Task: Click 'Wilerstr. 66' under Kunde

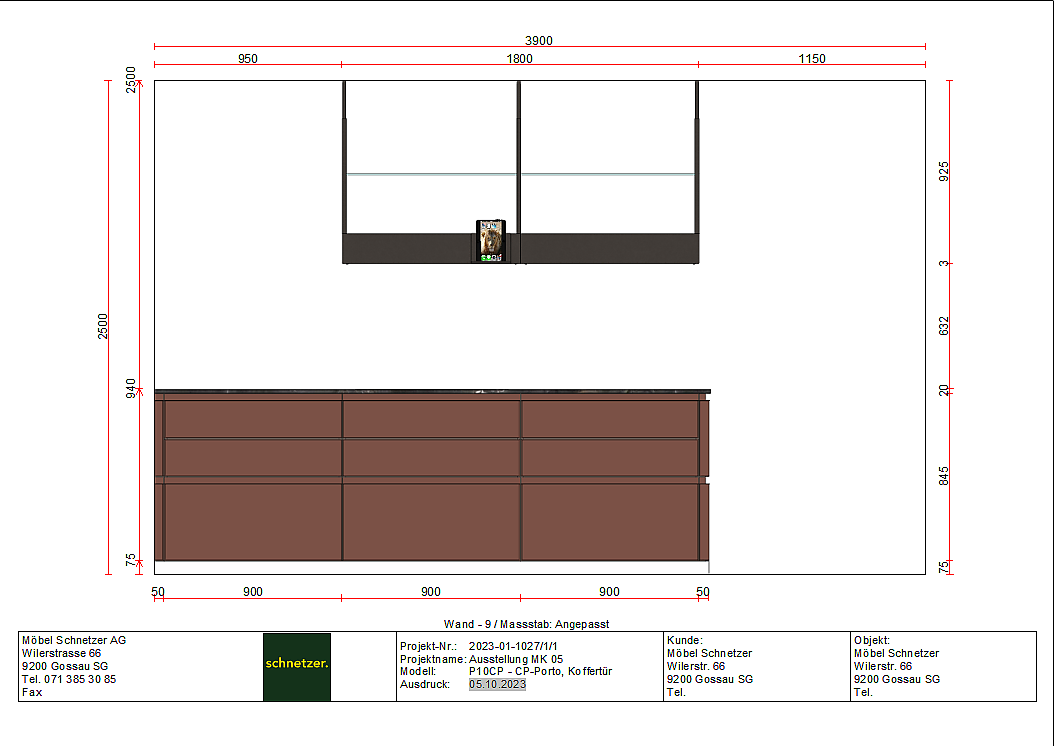Action: coord(696,666)
